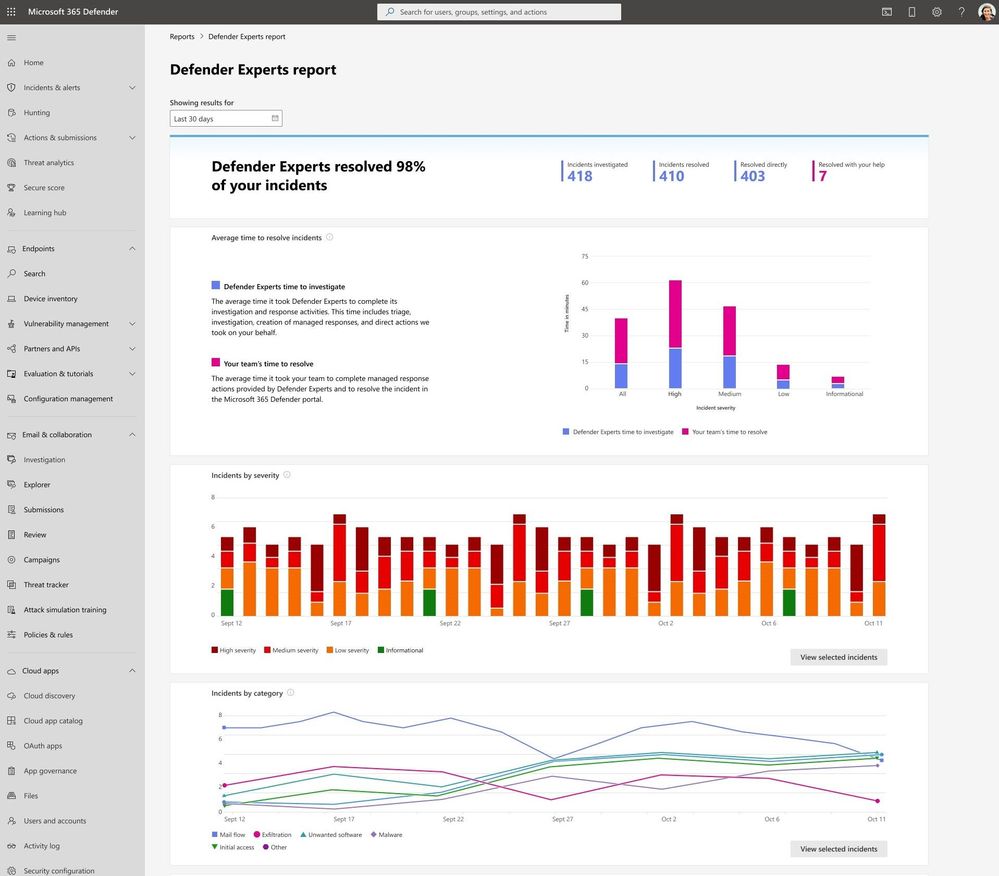The height and width of the screenshot is (876, 999).
Task: Collapse the Cloud apps section chevron
Action: 132,670
